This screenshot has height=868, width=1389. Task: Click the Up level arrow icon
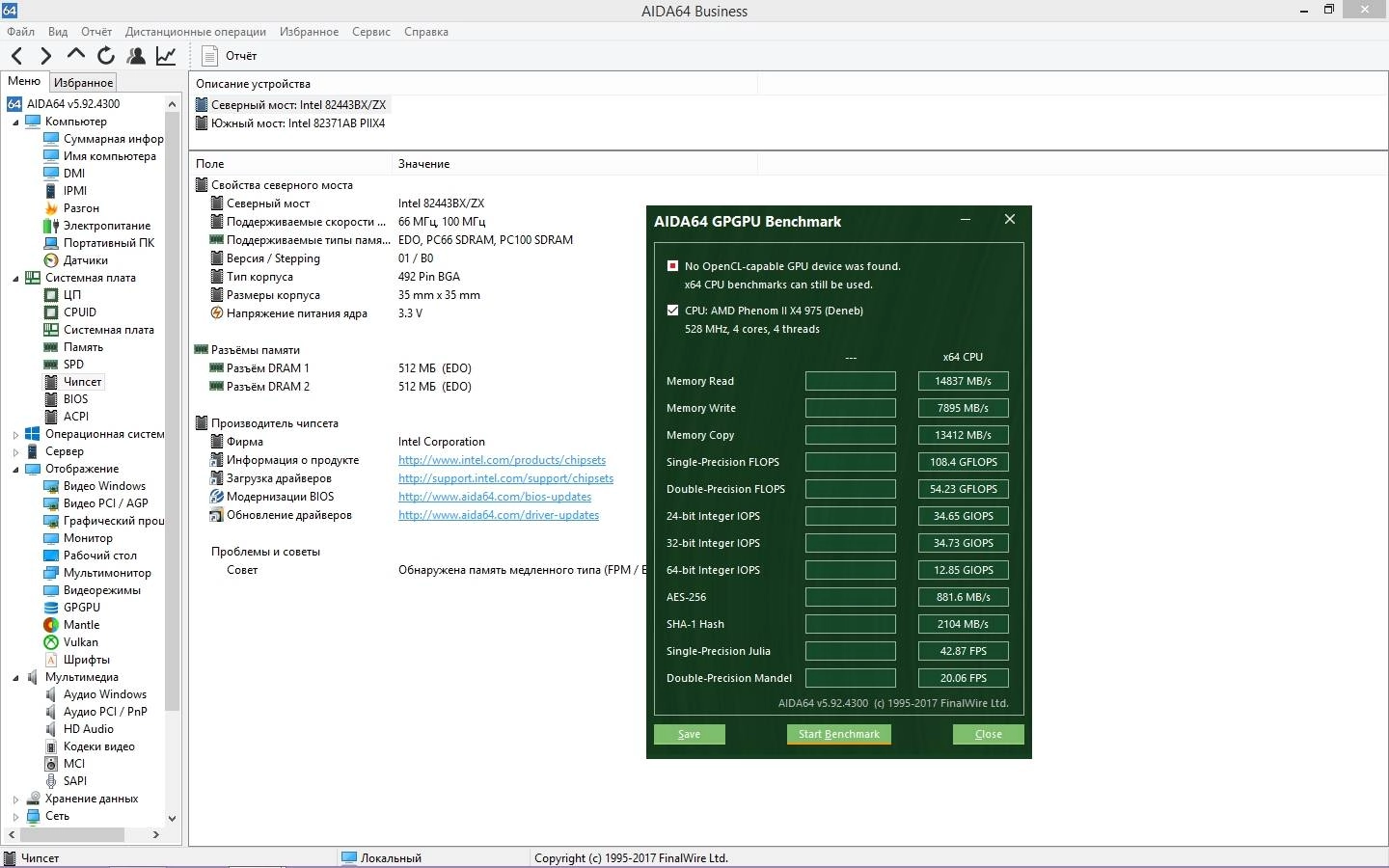[x=76, y=54]
